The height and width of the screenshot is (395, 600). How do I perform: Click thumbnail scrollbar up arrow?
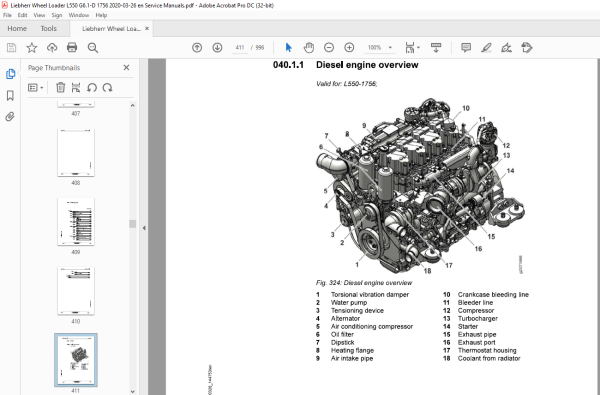pyautogui.click(x=132, y=105)
